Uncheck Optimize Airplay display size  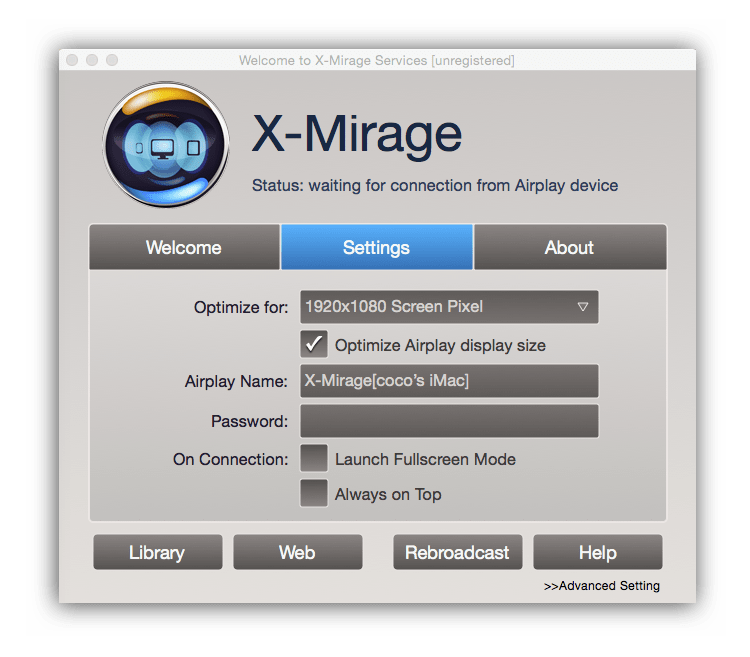click(x=314, y=345)
